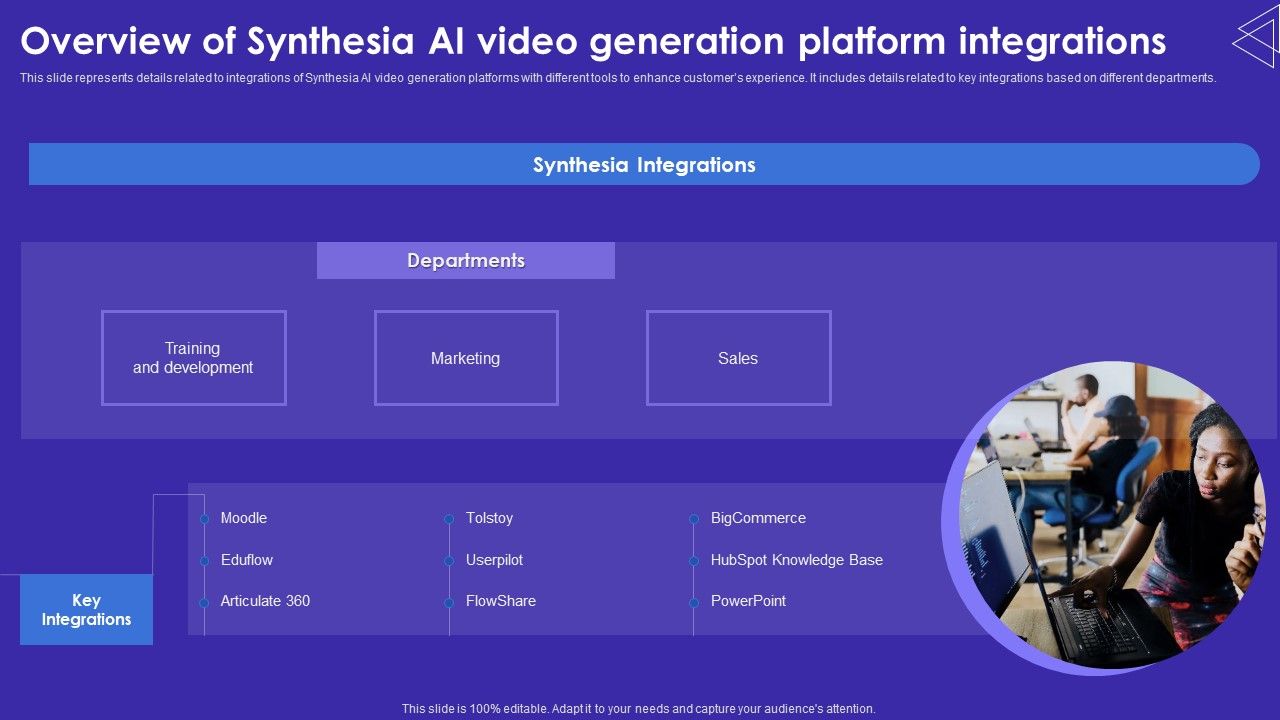Select the Eduflow list entry

(247, 560)
